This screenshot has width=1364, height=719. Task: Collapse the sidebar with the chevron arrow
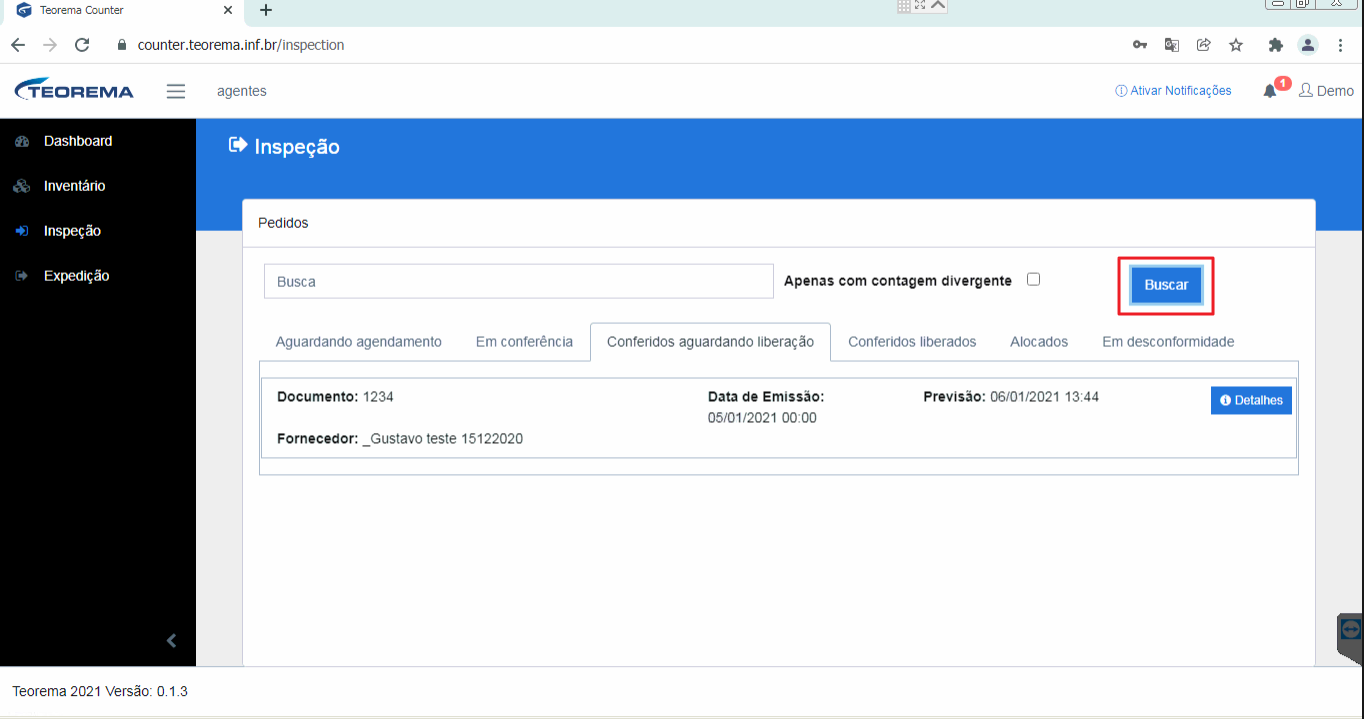tap(171, 640)
